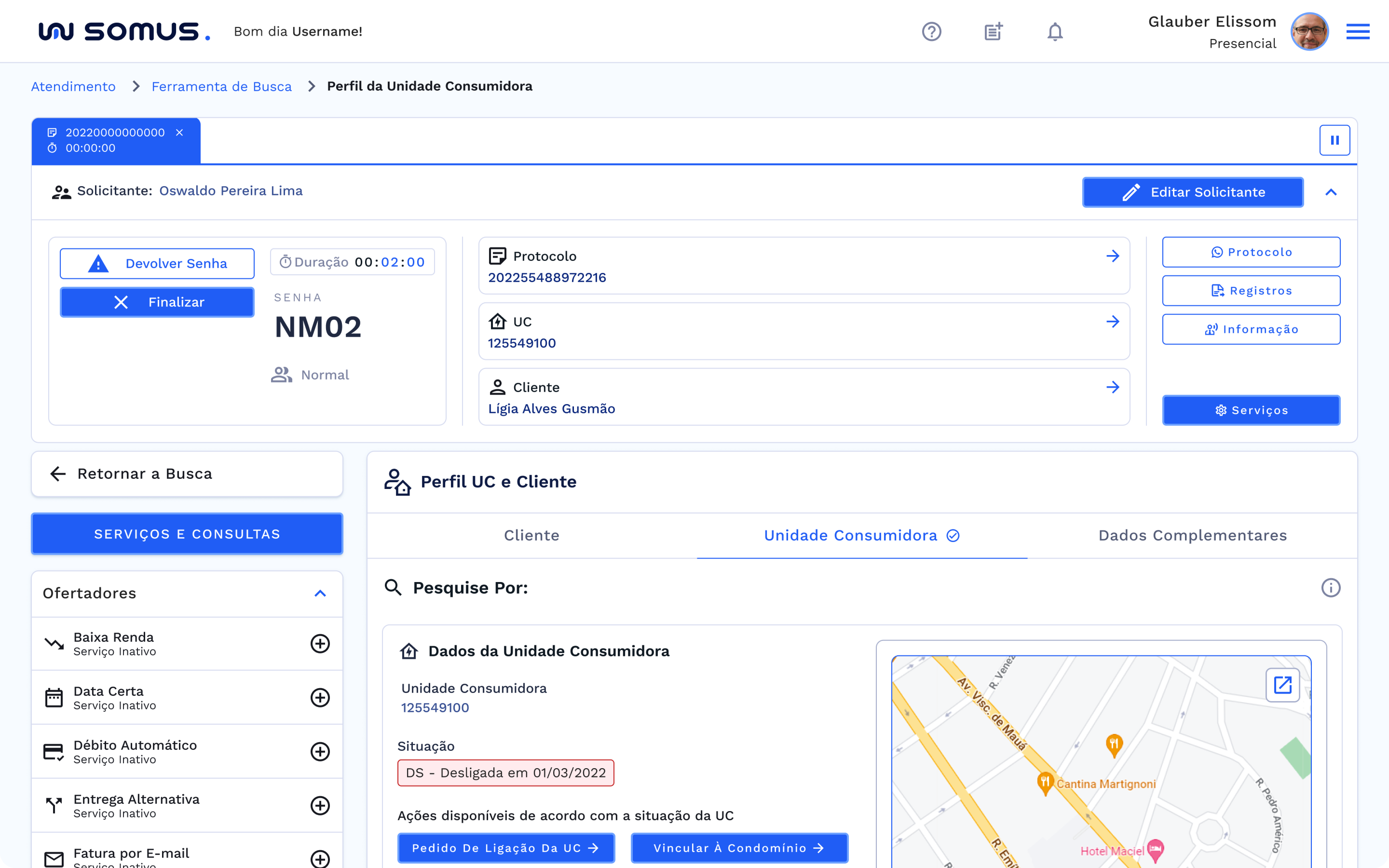This screenshot has width=1389, height=868.
Task: Add the Baixa Renda service
Action: [x=320, y=644]
